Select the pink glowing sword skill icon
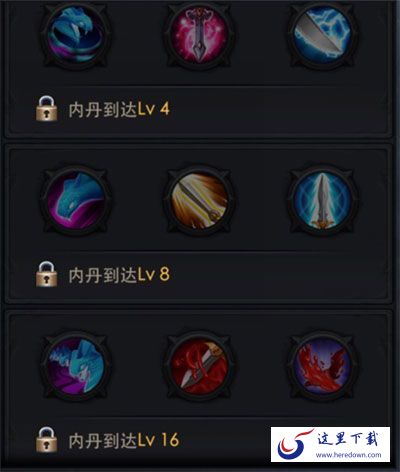Image resolution: width=400 pixels, height=472 pixels. pos(199,34)
